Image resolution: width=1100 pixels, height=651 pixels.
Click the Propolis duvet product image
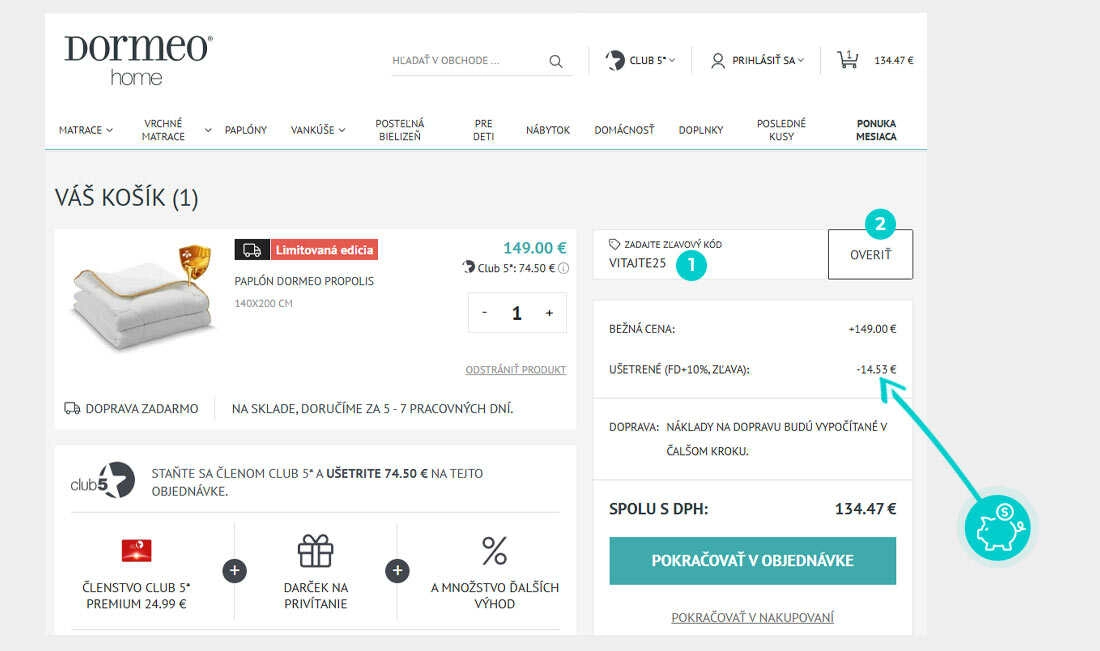pyautogui.click(x=142, y=297)
